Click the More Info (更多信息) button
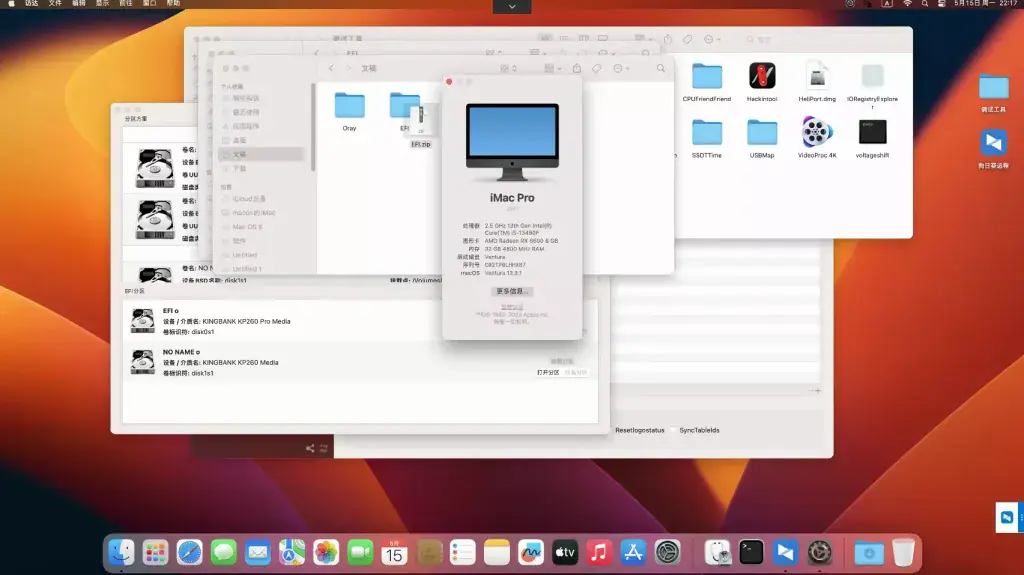This screenshot has height=575, width=1024. (512, 291)
